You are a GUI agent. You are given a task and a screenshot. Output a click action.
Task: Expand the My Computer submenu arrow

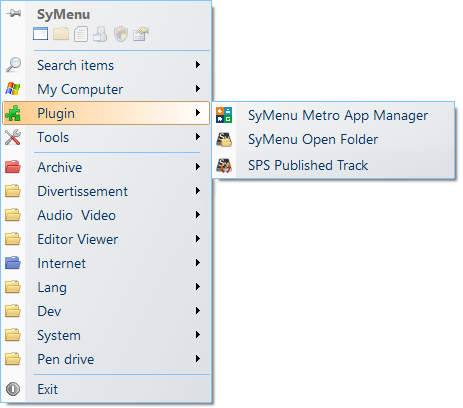pos(198,89)
